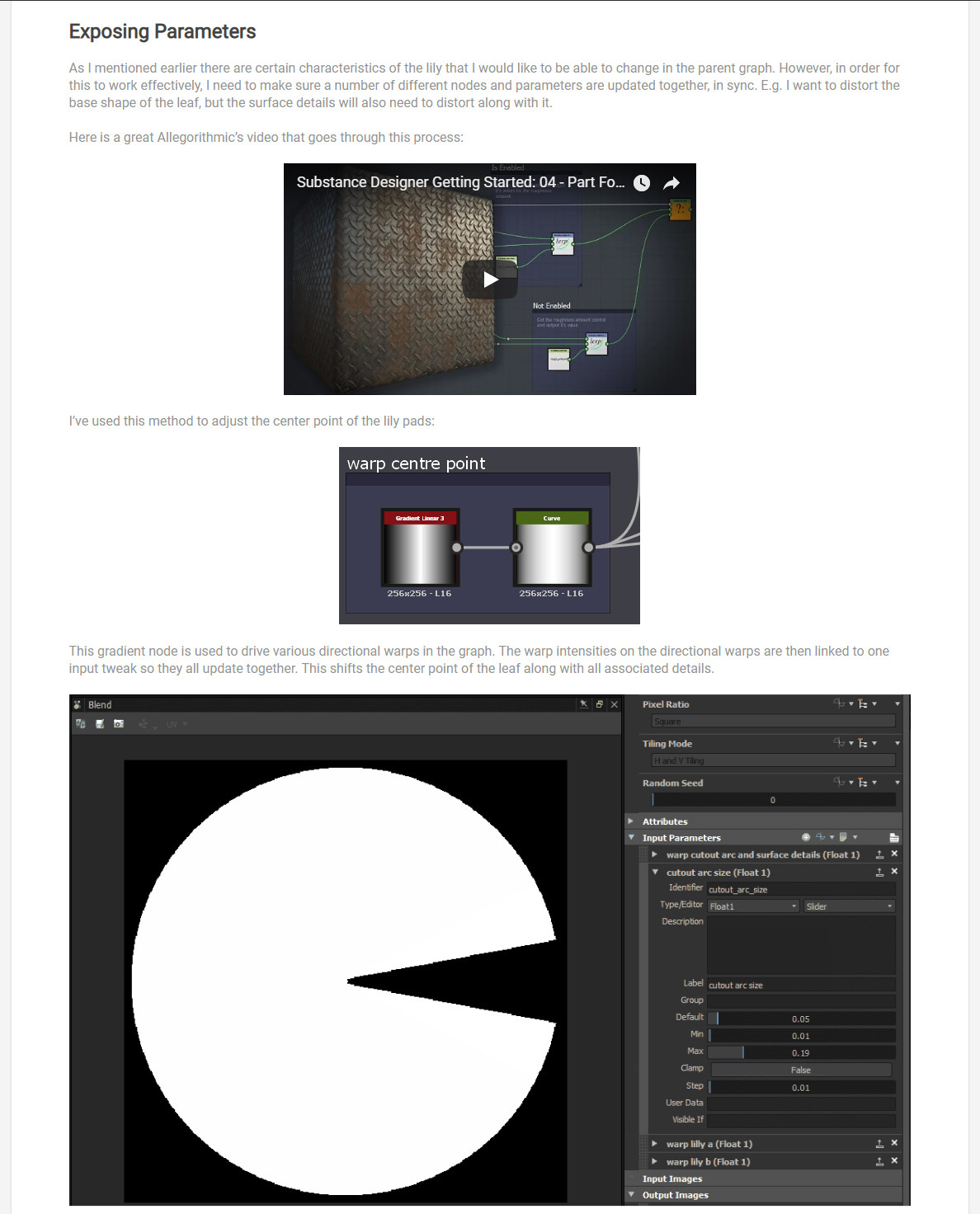Click the first icon in the Blend view toolbar
The height and width of the screenshot is (1214, 980).
[x=80, y=723]
